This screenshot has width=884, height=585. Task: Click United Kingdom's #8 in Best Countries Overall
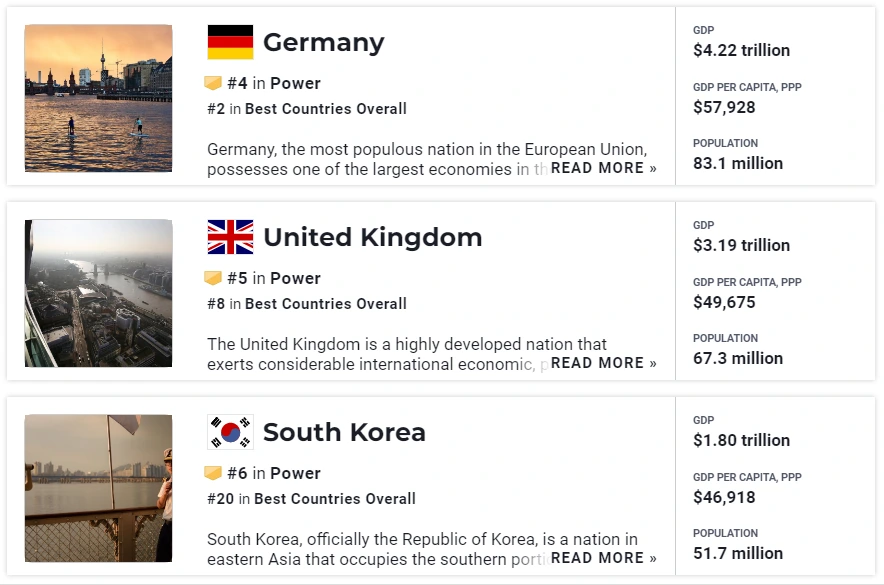307,304
